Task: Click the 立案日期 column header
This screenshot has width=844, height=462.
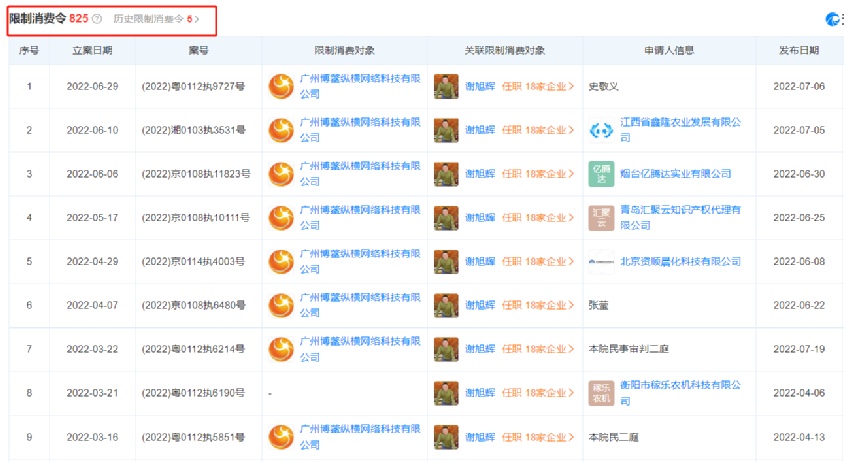Action: click(92, 50)
